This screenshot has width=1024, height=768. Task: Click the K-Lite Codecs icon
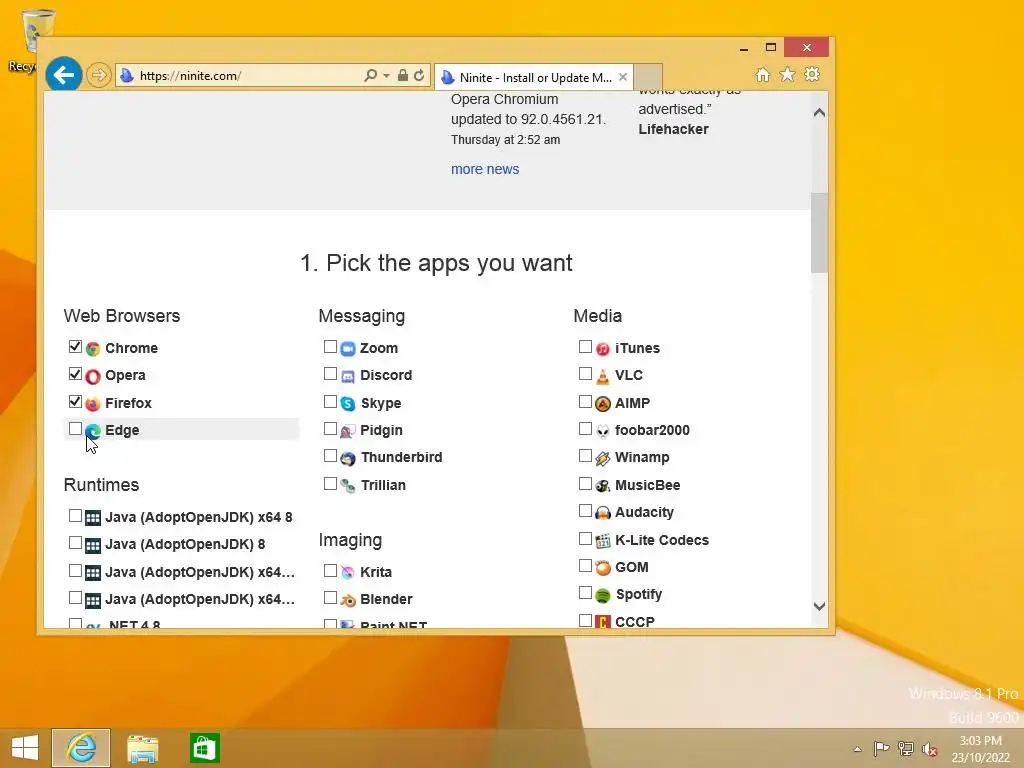pos(603,541)
